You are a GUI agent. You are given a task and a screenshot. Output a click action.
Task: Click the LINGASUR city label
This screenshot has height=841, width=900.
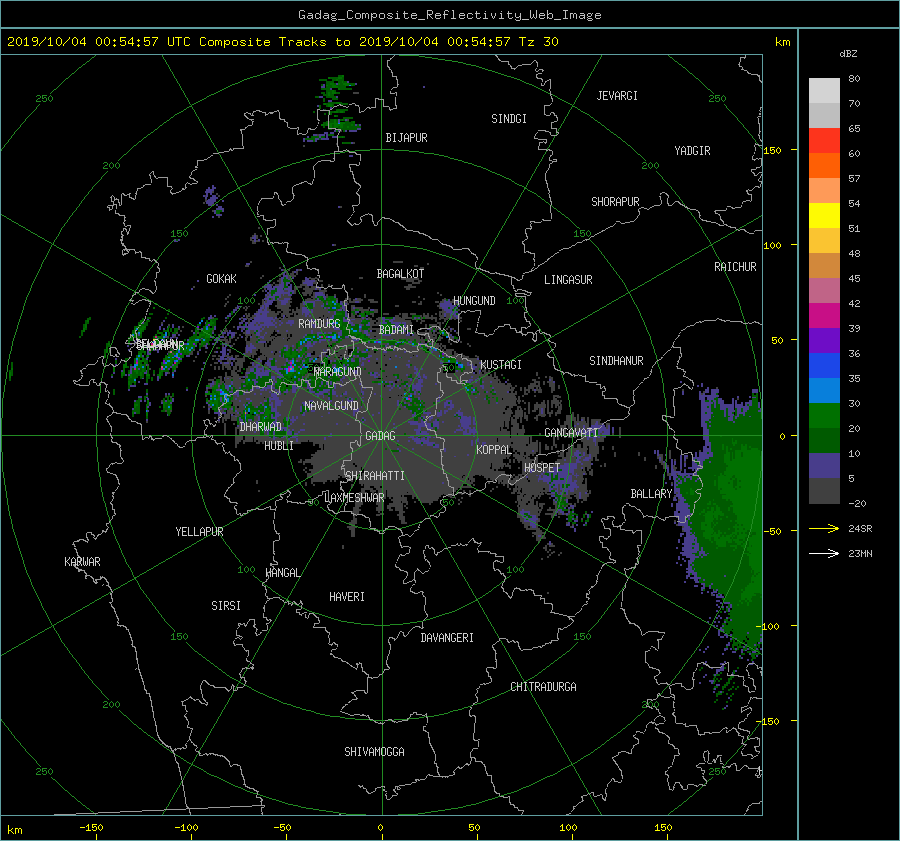coord(568,280)
